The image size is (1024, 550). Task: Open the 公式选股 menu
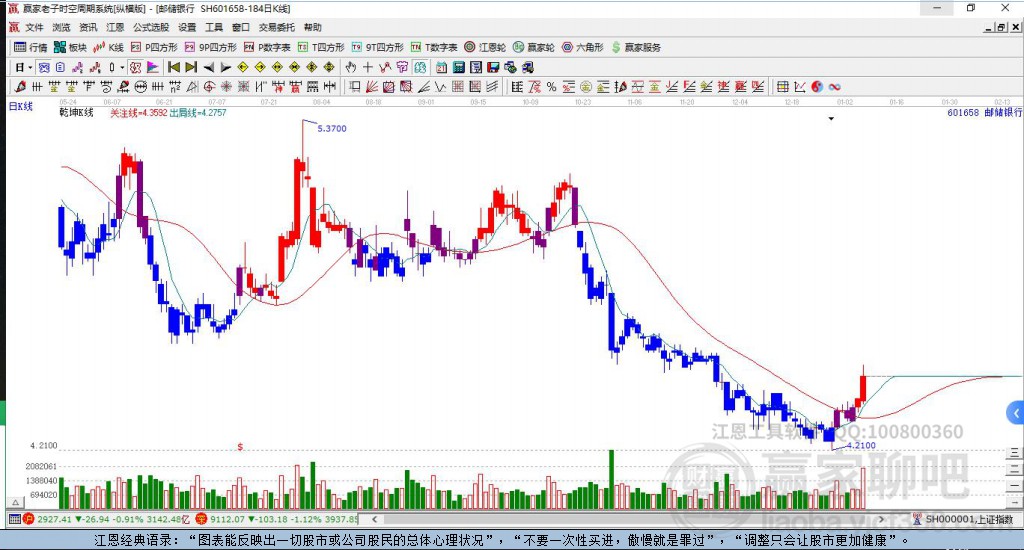(151, 27)
